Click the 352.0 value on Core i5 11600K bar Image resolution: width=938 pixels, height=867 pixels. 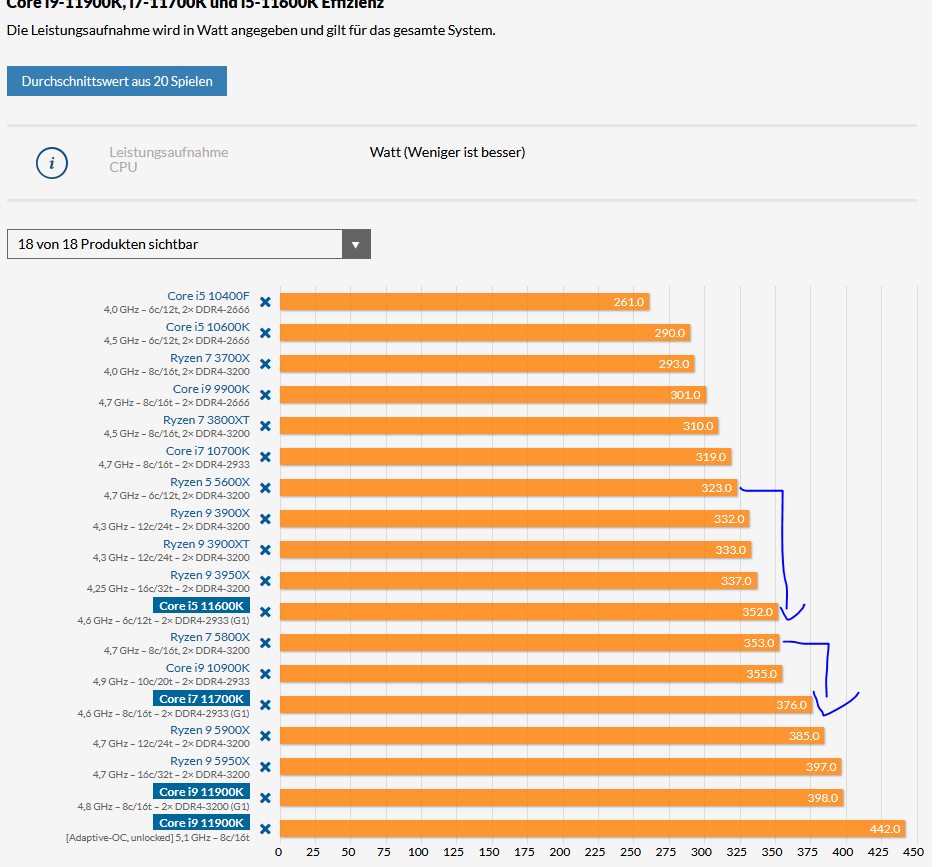(x=758, y=612)
